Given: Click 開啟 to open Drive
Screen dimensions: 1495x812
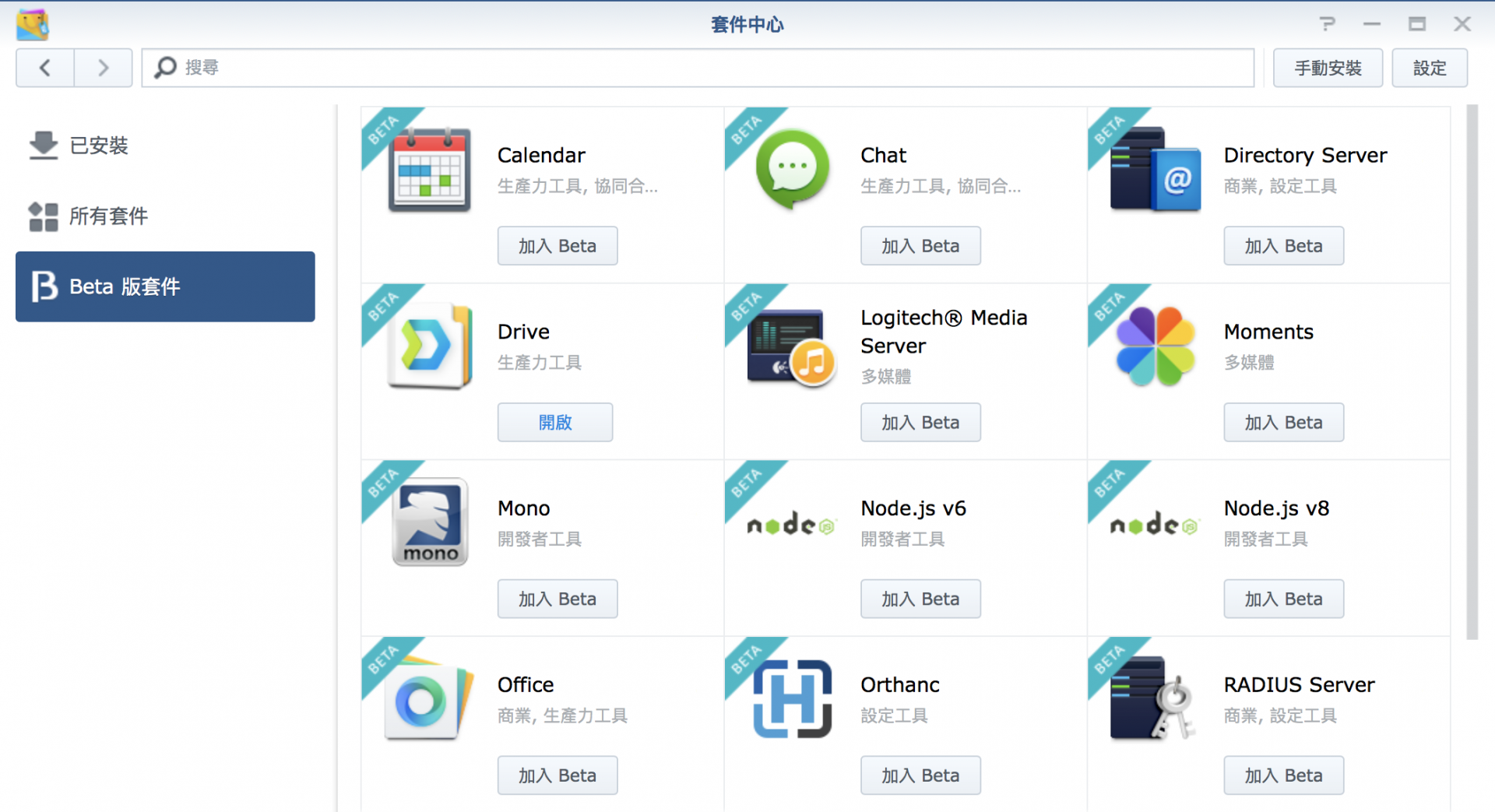Looking at the screenshot, I should click(x=554, y=423).
